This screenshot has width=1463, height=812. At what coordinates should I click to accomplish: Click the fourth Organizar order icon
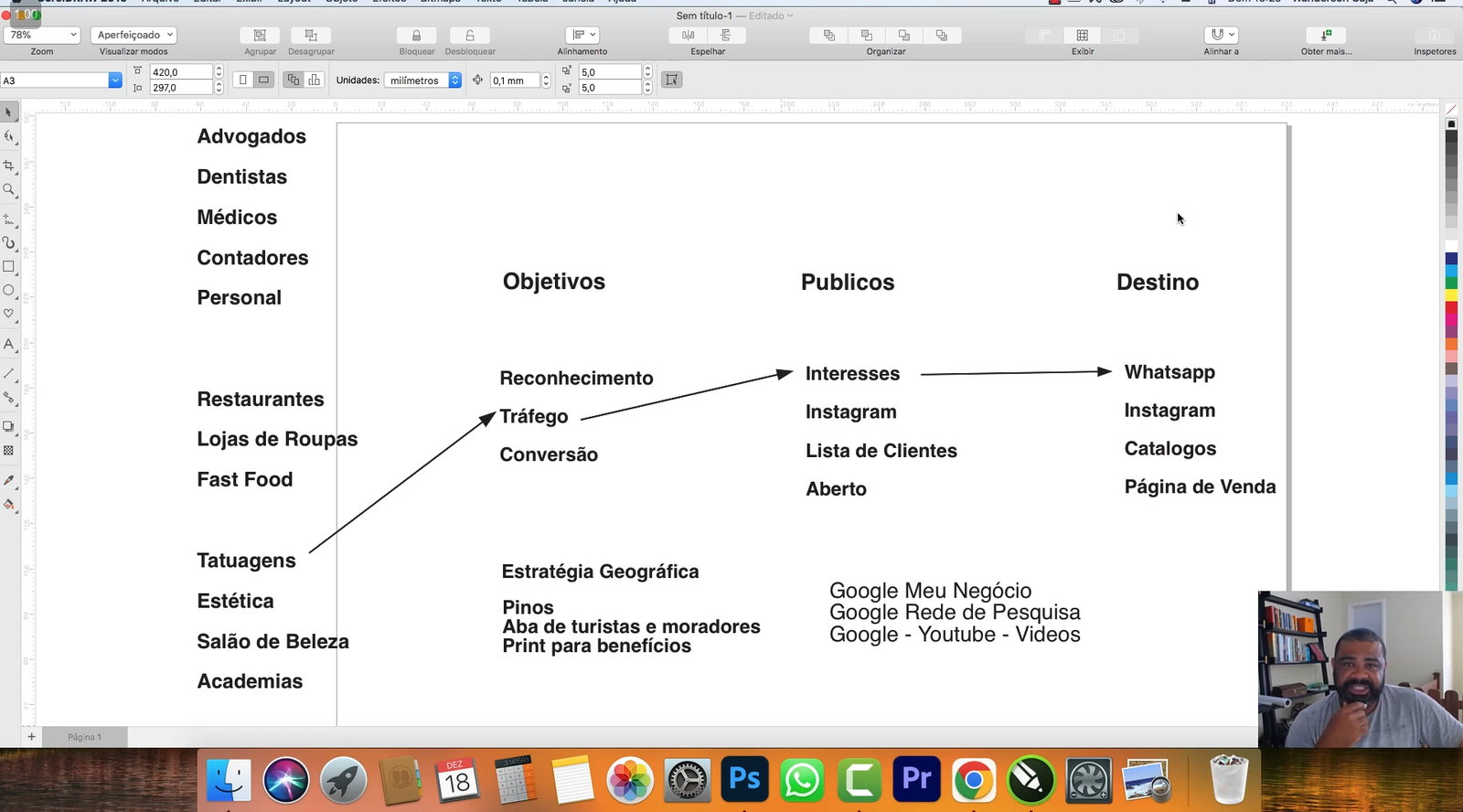[942, 35]
